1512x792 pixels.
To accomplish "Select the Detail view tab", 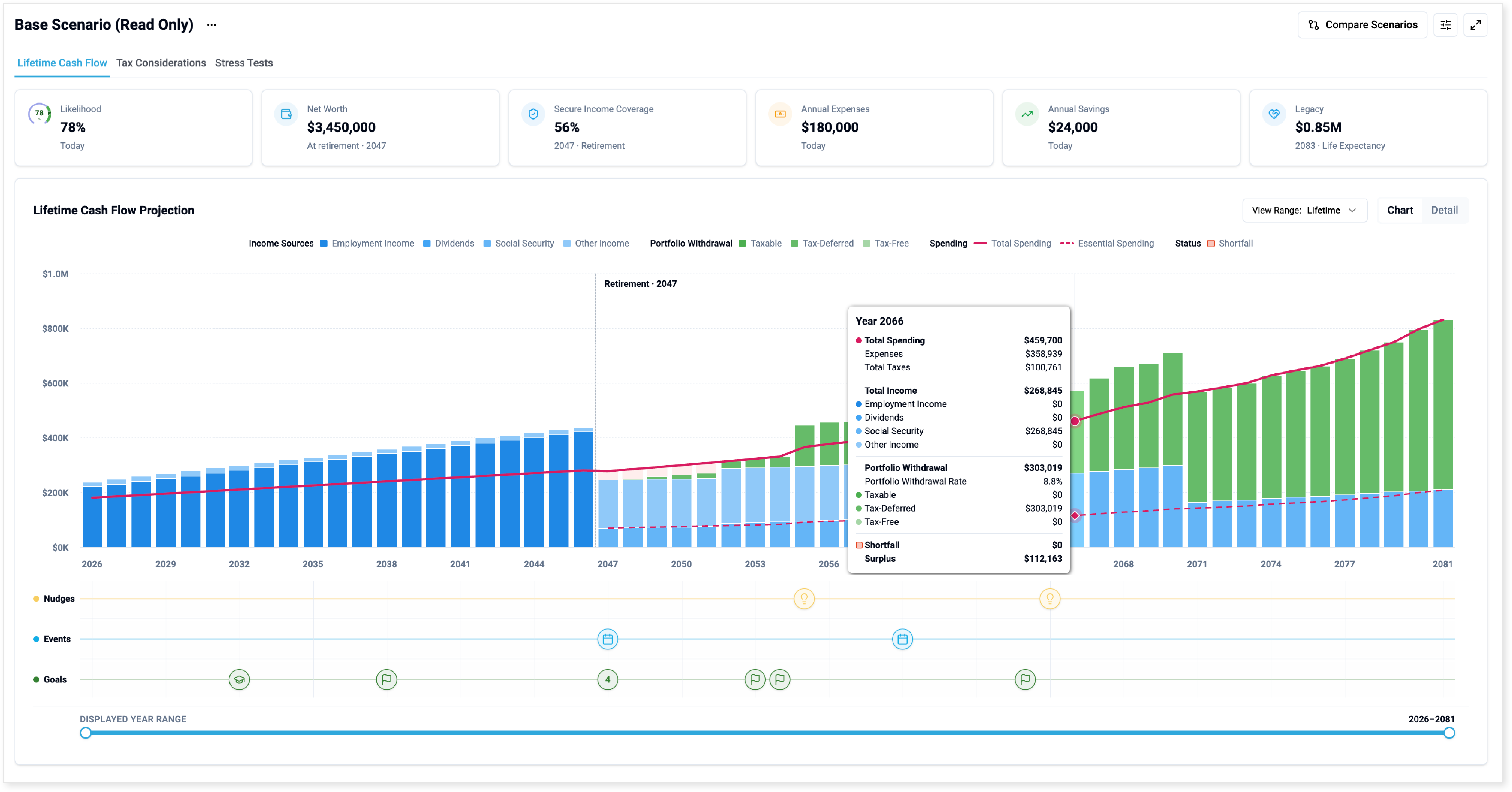I will [x=1444, y=211].
